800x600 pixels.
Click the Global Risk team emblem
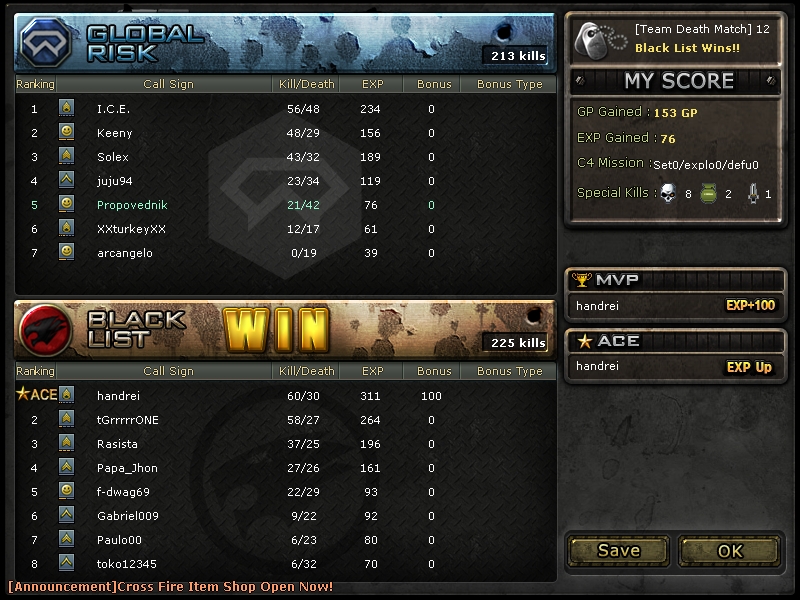45,42
